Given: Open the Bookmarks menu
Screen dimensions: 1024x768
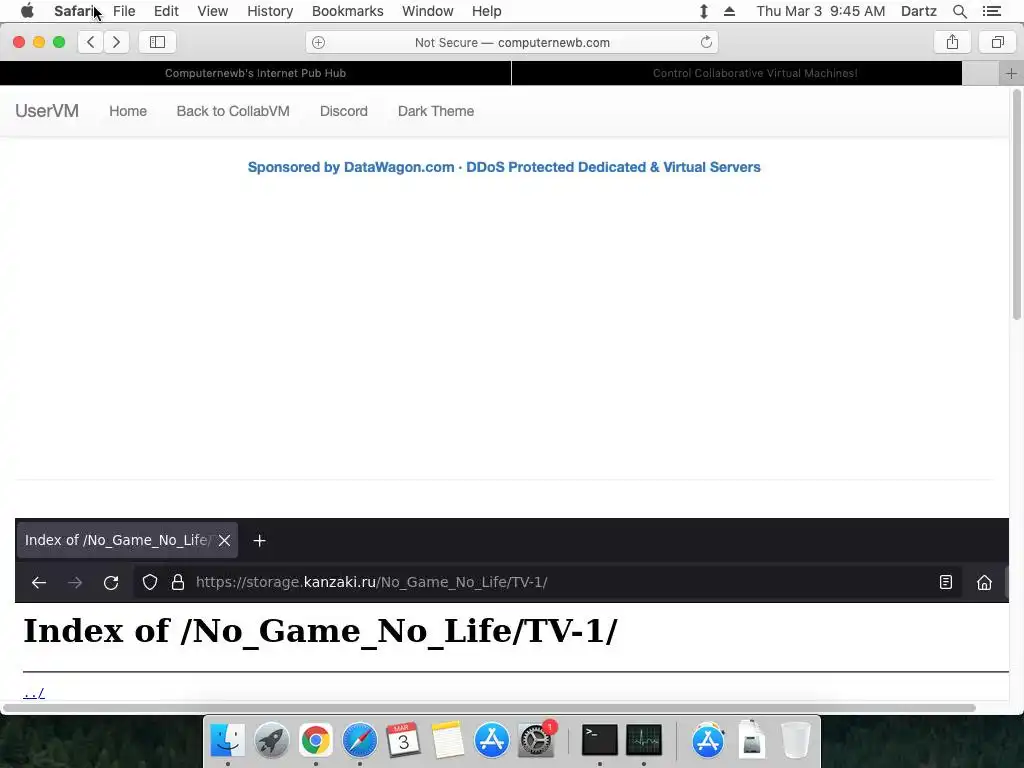Looking at the screenshot, I should [347, 11].
